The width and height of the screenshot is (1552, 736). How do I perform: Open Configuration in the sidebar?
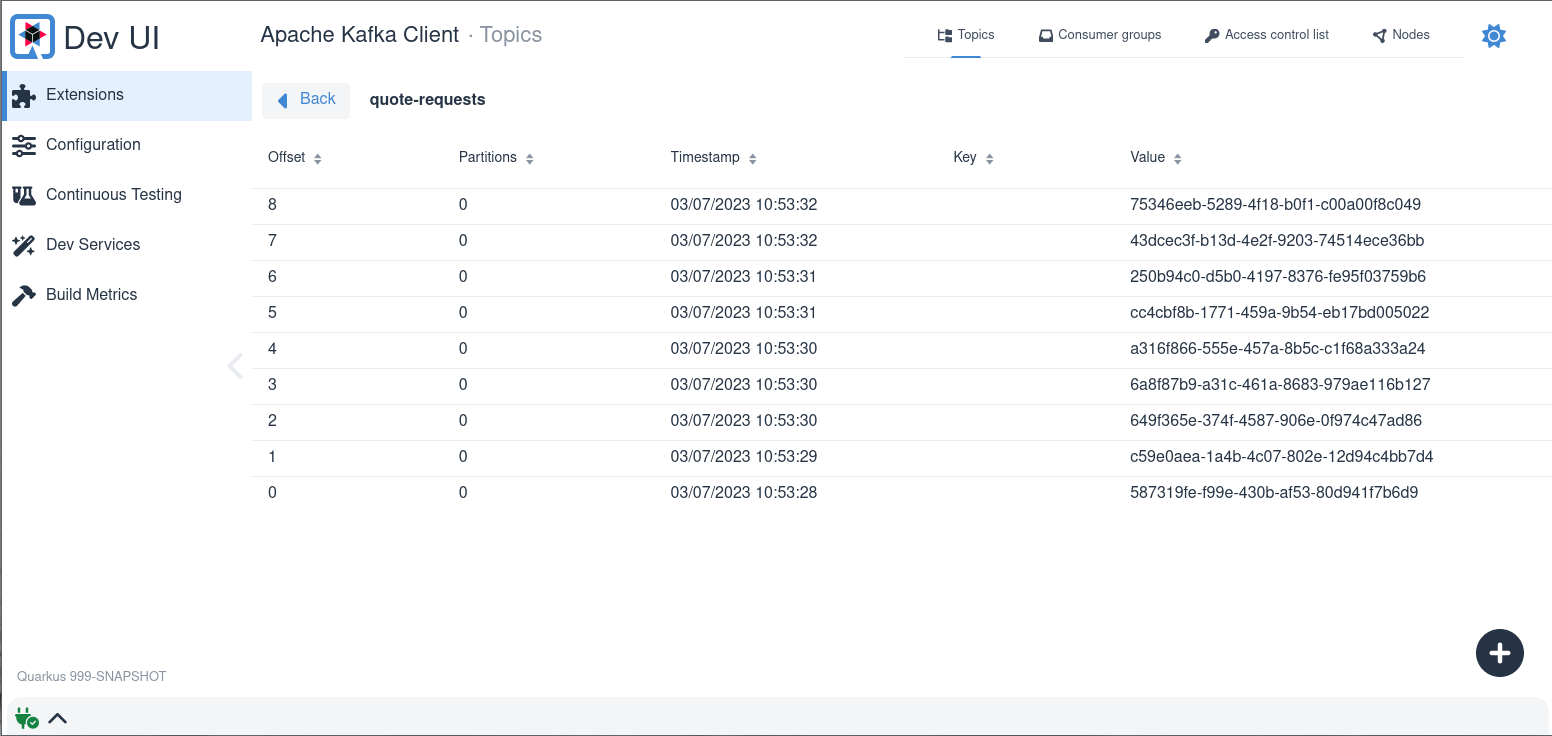pyautogui.click(x=127, y=145)
